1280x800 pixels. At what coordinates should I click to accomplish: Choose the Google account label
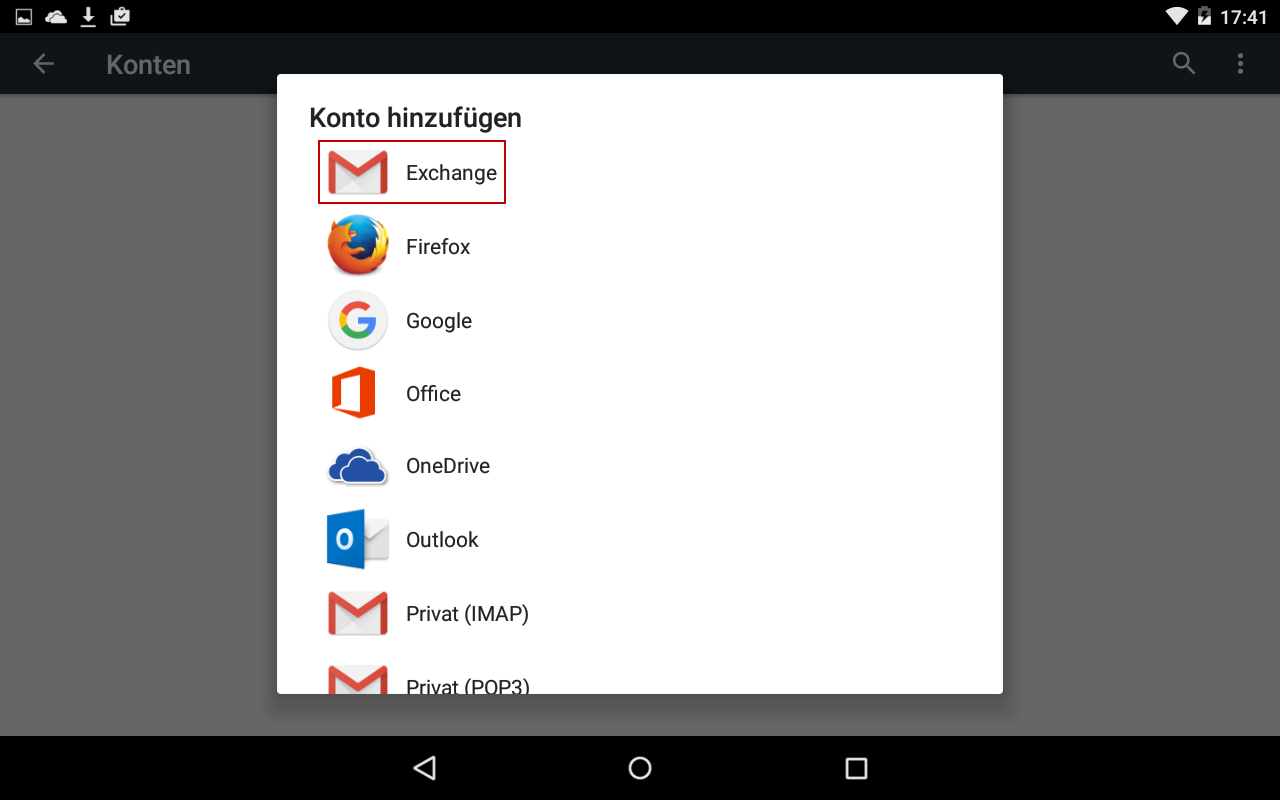[x=439, y=321]
